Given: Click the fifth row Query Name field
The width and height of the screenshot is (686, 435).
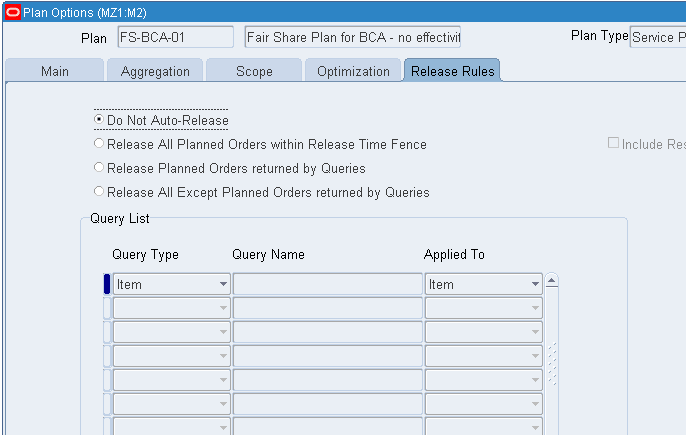Looking at the screenshot, I should point(328,380).
